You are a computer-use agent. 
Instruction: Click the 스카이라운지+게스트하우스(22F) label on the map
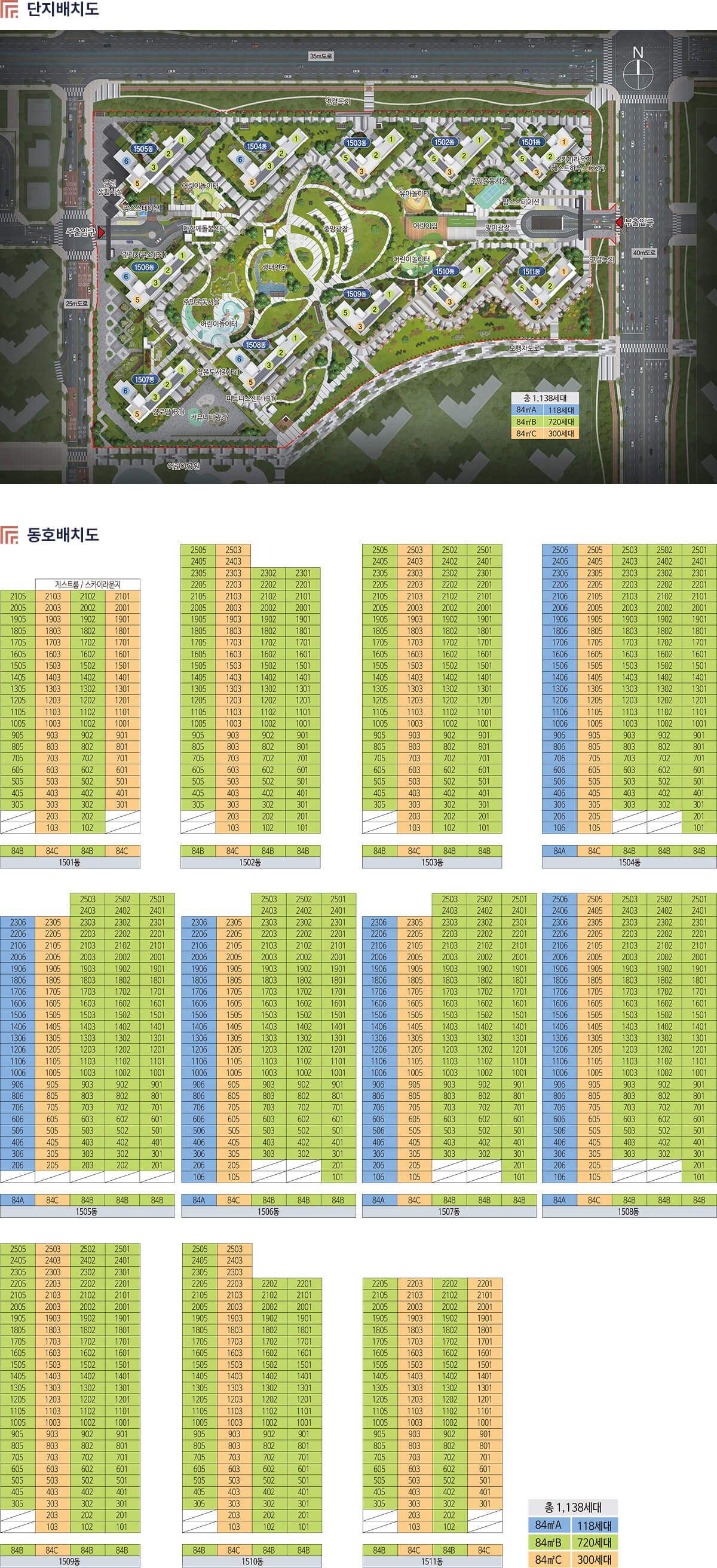click(x=576, y=164)
